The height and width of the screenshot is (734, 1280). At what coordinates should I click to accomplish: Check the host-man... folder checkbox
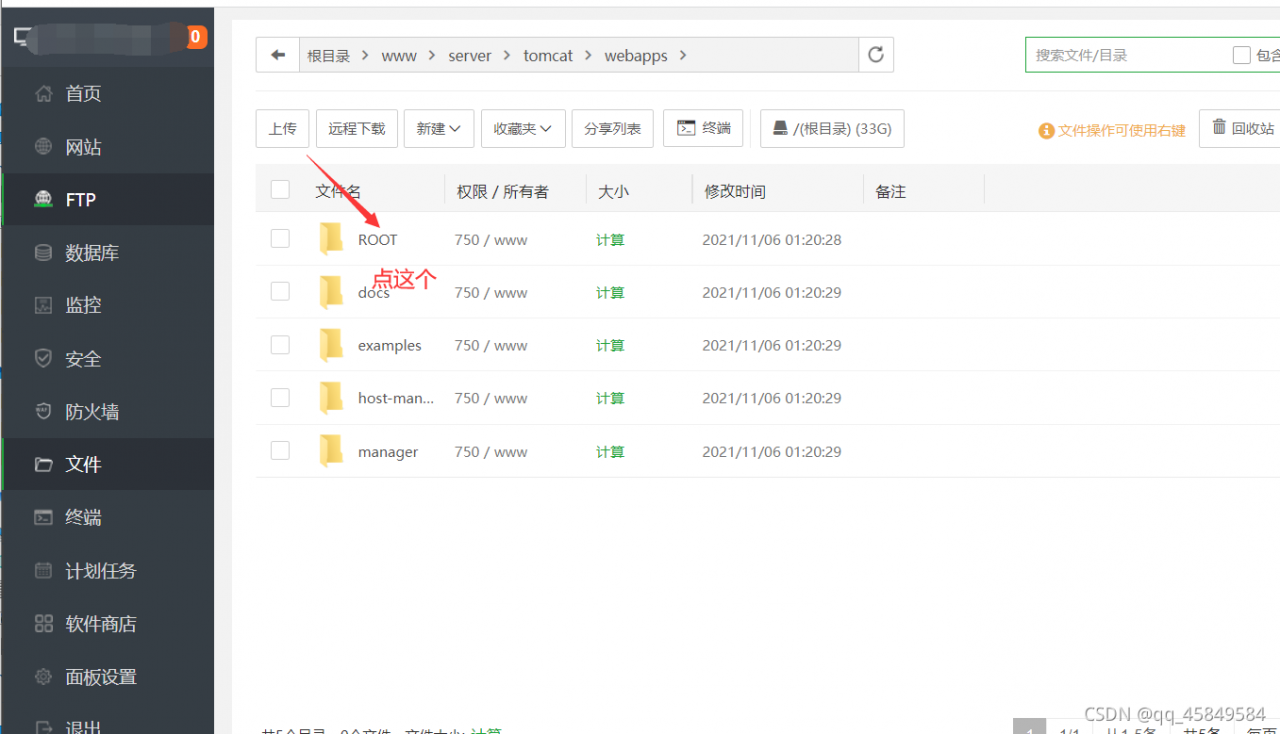[280, 398]
